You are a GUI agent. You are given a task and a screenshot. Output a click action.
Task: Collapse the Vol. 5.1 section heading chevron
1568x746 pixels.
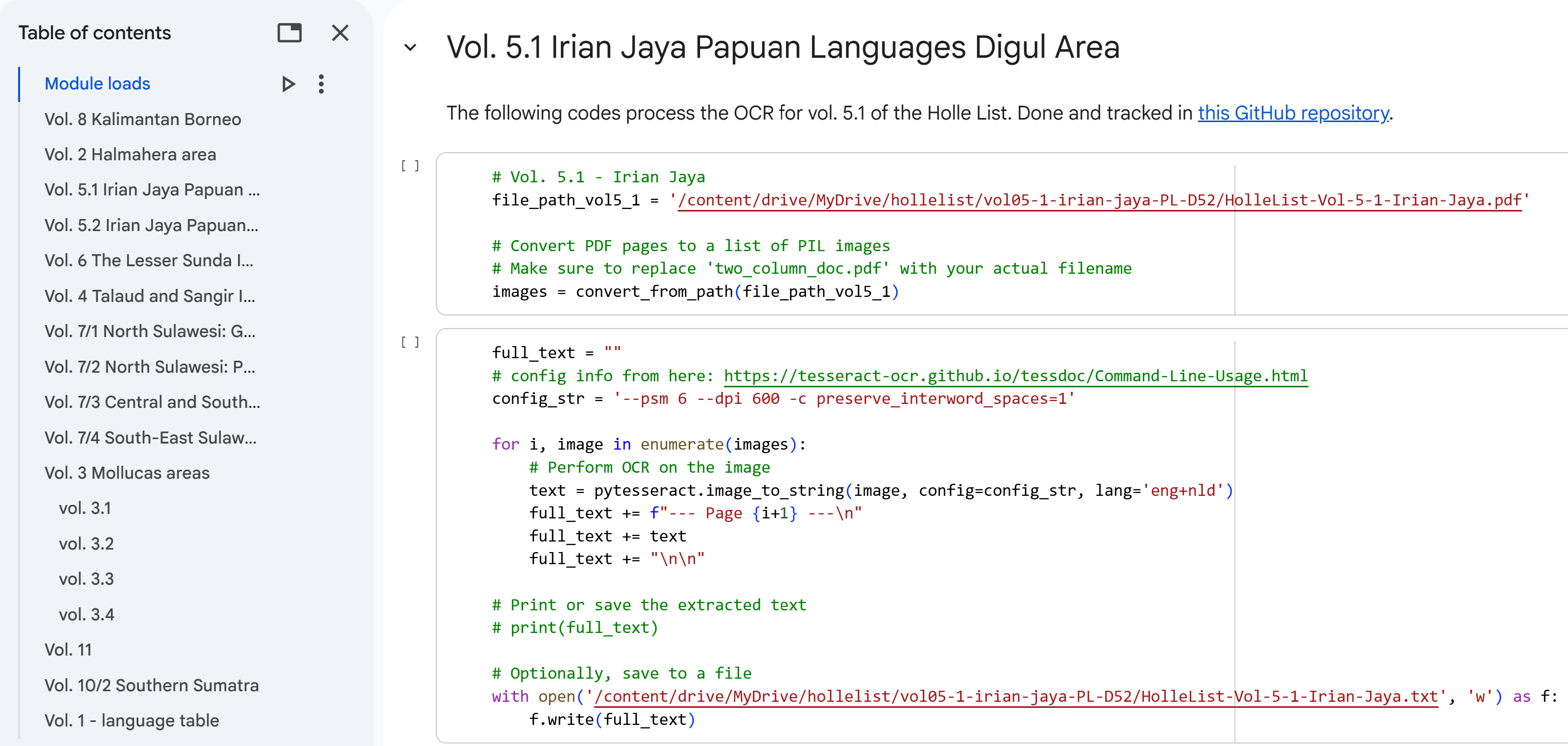pos(410,47)
